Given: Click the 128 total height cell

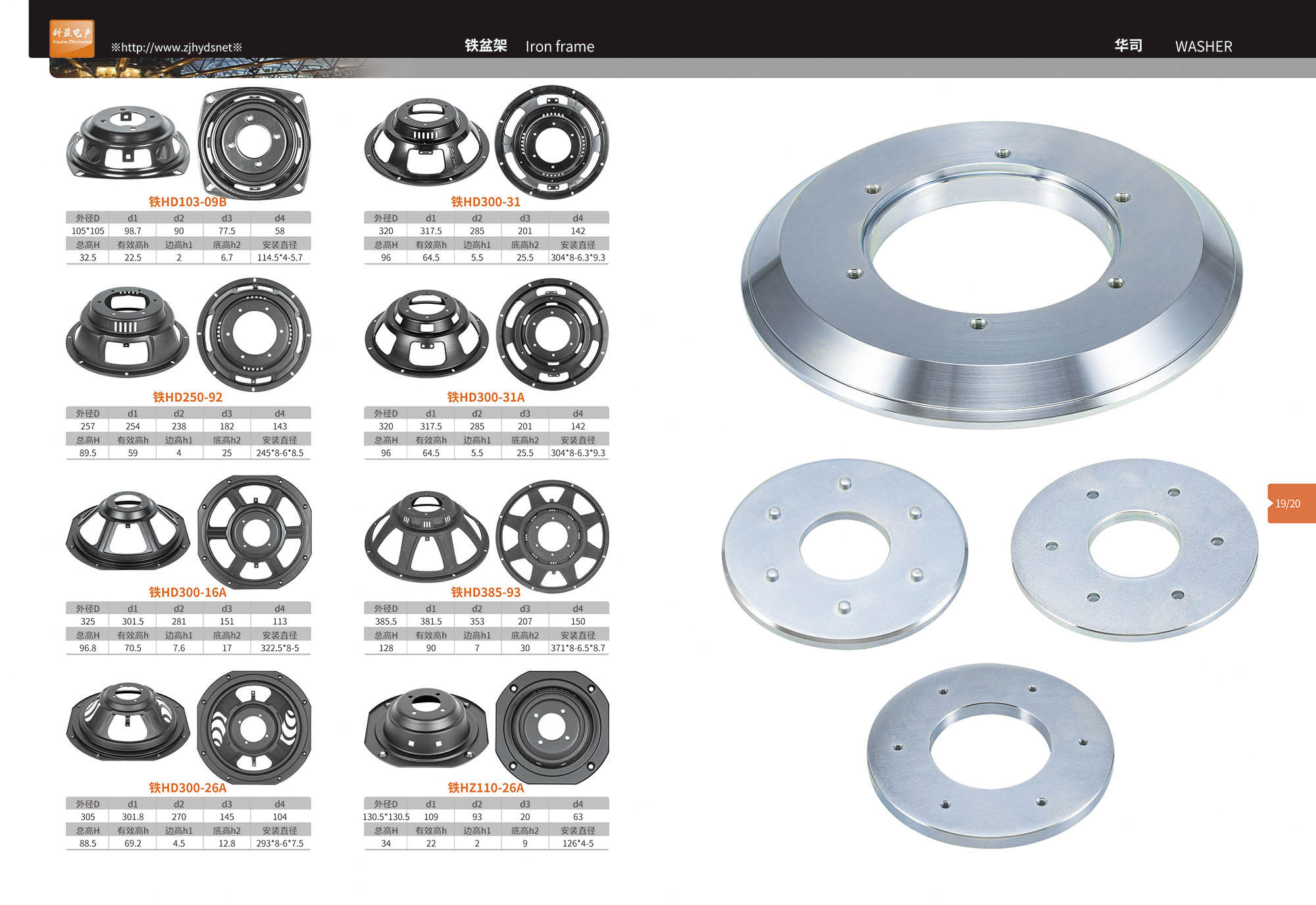Looking at the screenshot, I should pos(386,648).
